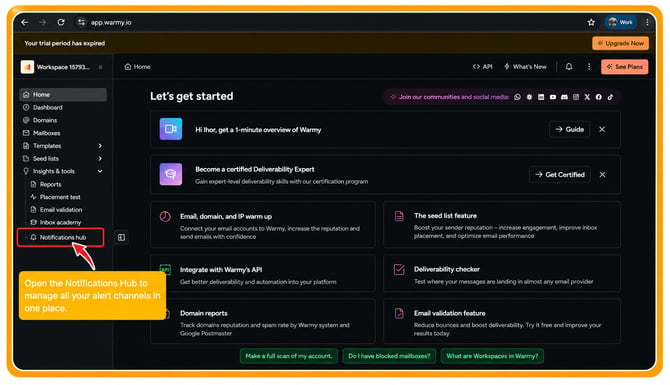
Task: Open the Facebook social icon
Action: pyautogui.click(x=599, y=97)
